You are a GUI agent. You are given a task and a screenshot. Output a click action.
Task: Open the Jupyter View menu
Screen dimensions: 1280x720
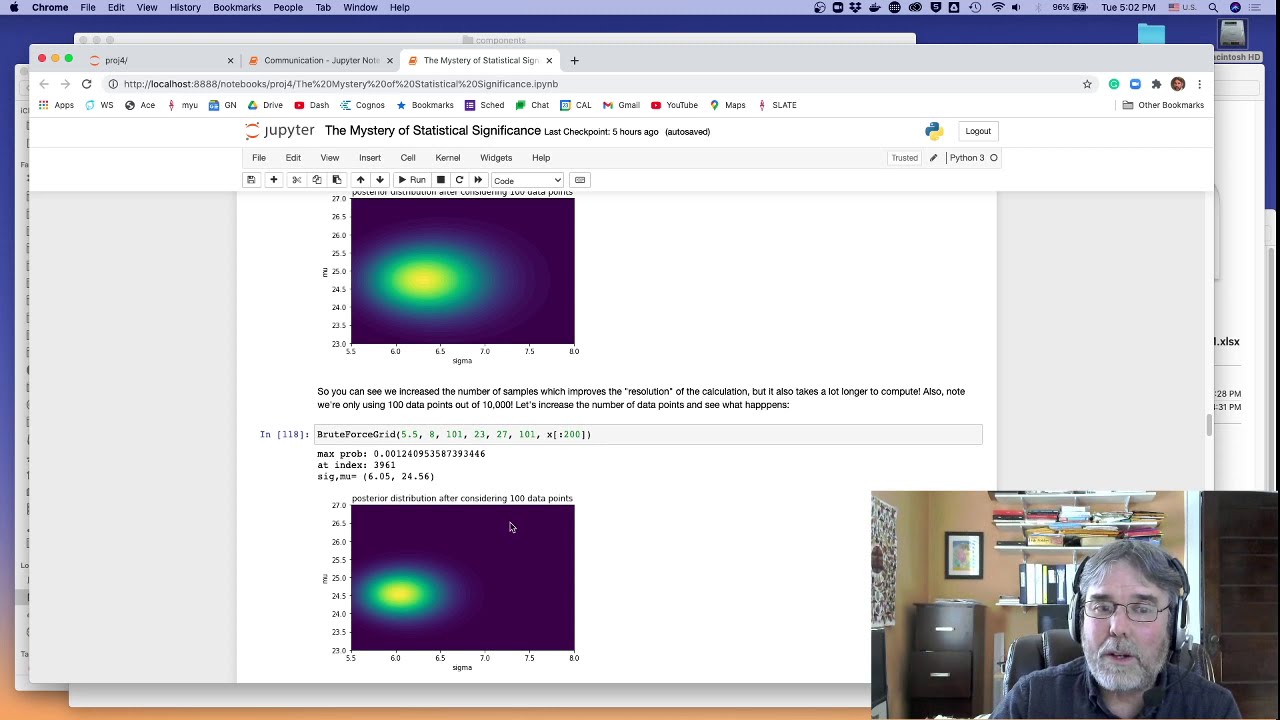click(329, 158)
